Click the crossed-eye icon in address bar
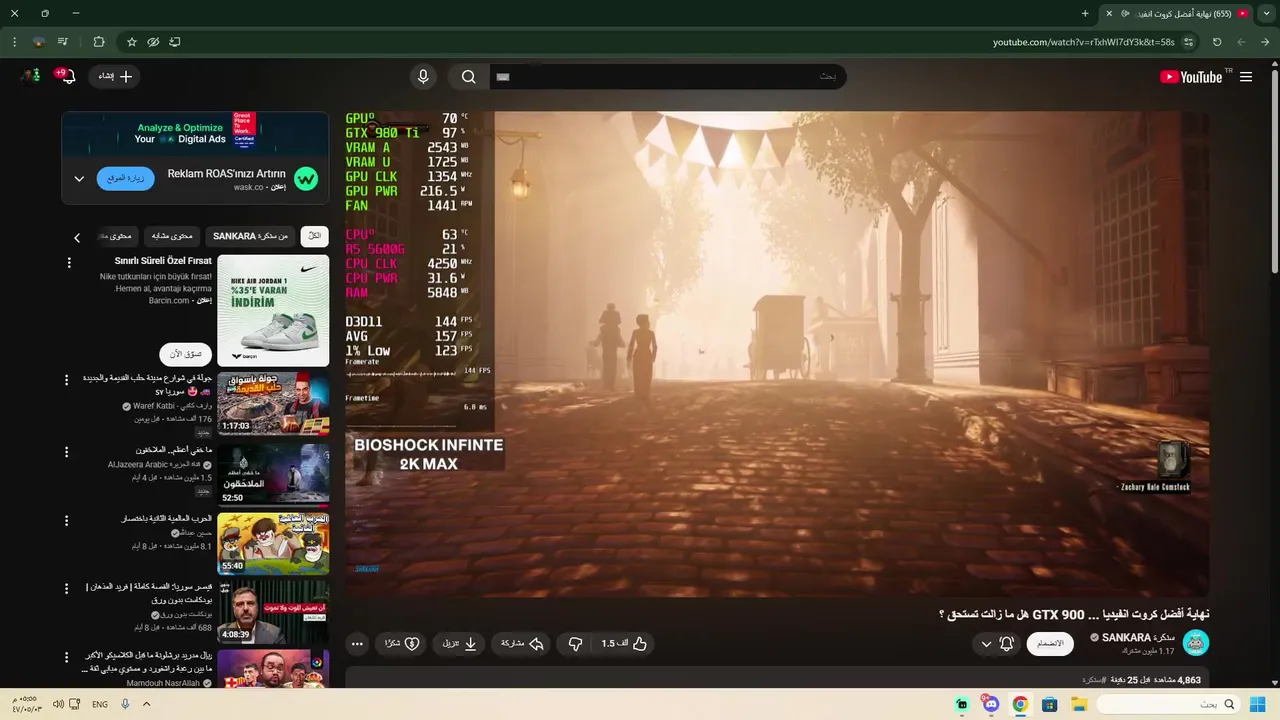Screen dimensions: 1280x720 tap(153, 42)
